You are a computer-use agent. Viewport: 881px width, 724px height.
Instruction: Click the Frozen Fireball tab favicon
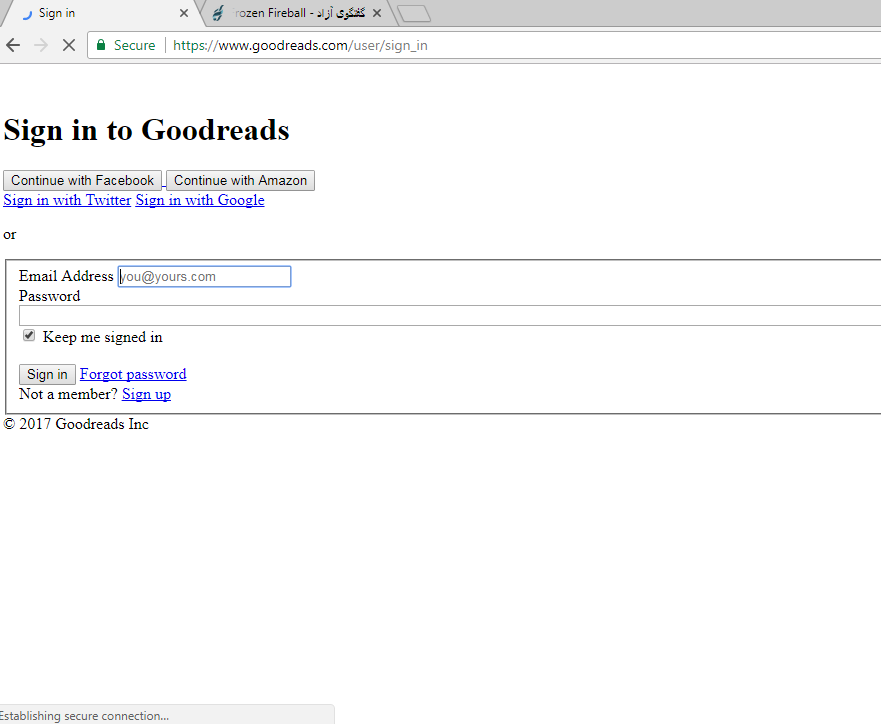(x=217, y=13)
